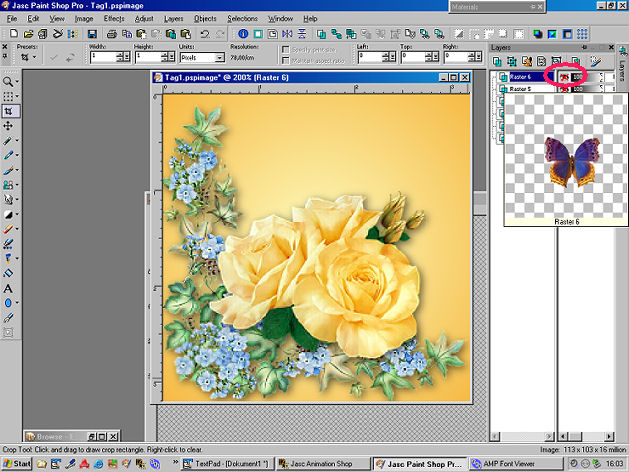The height and width of the screenshot is (472, 629).
Task: Select the Flood Fill tool
Action: point(8,273)
